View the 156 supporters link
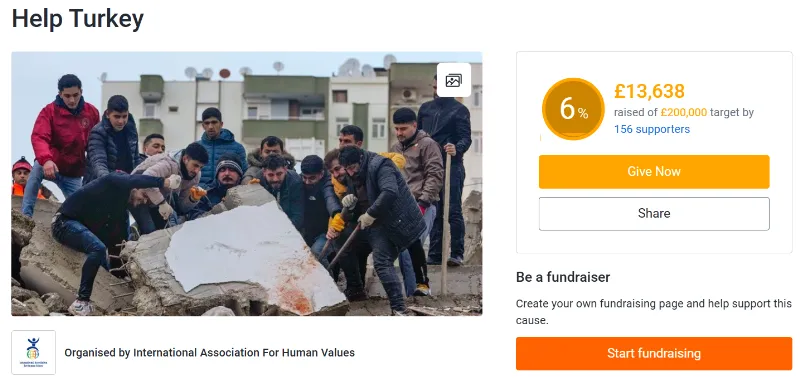Screen dimensions: 800x380 [x=652, y=130]
